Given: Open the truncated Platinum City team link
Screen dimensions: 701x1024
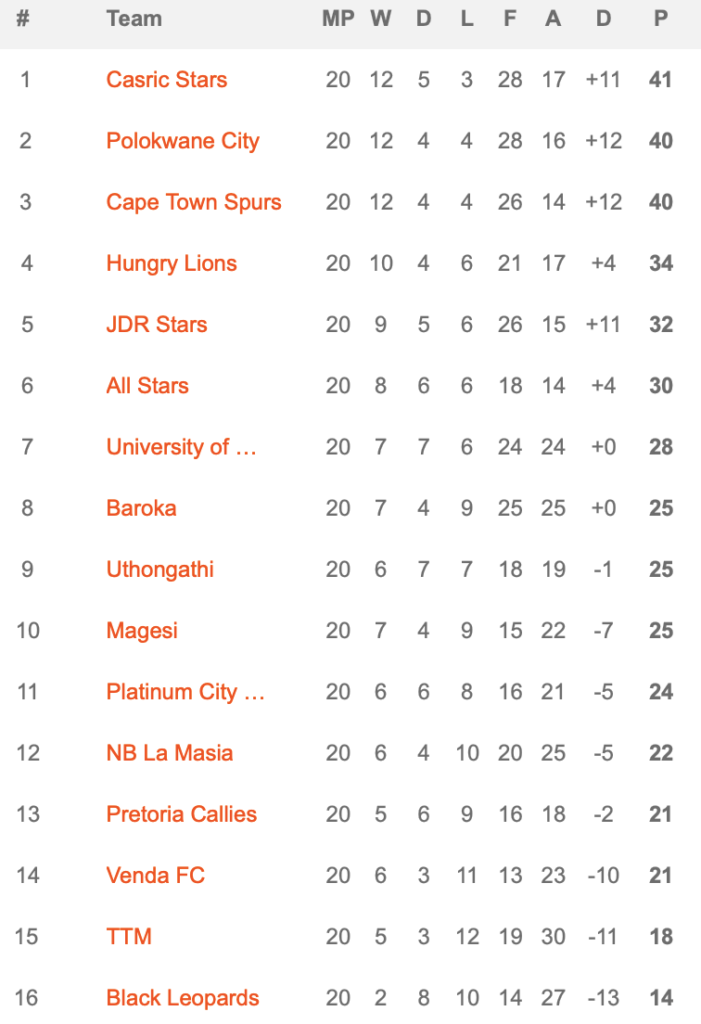Looking at the screenshot, I should point(185,692).
